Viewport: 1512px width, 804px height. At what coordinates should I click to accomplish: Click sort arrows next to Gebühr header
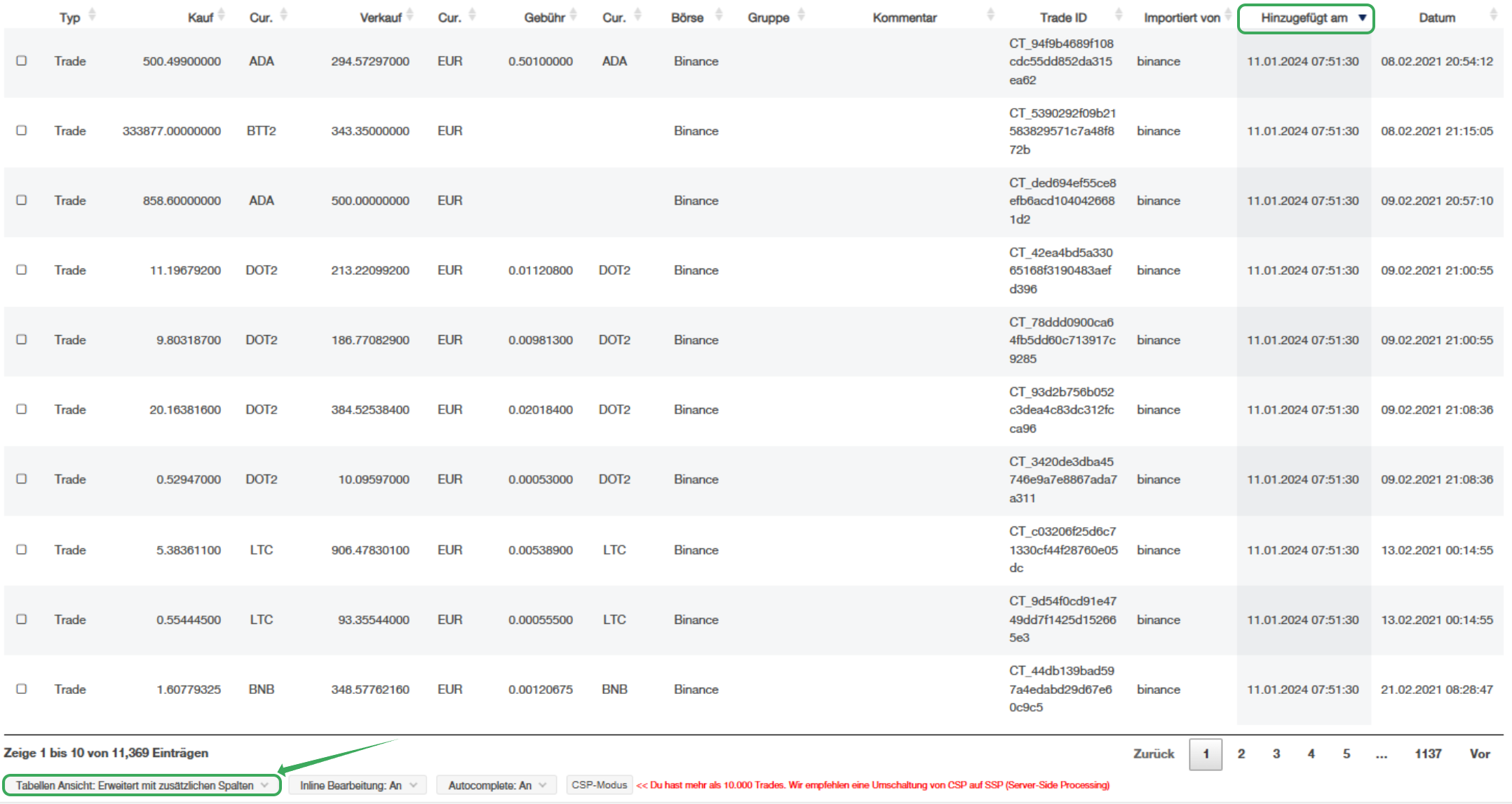tap(574, 15)
